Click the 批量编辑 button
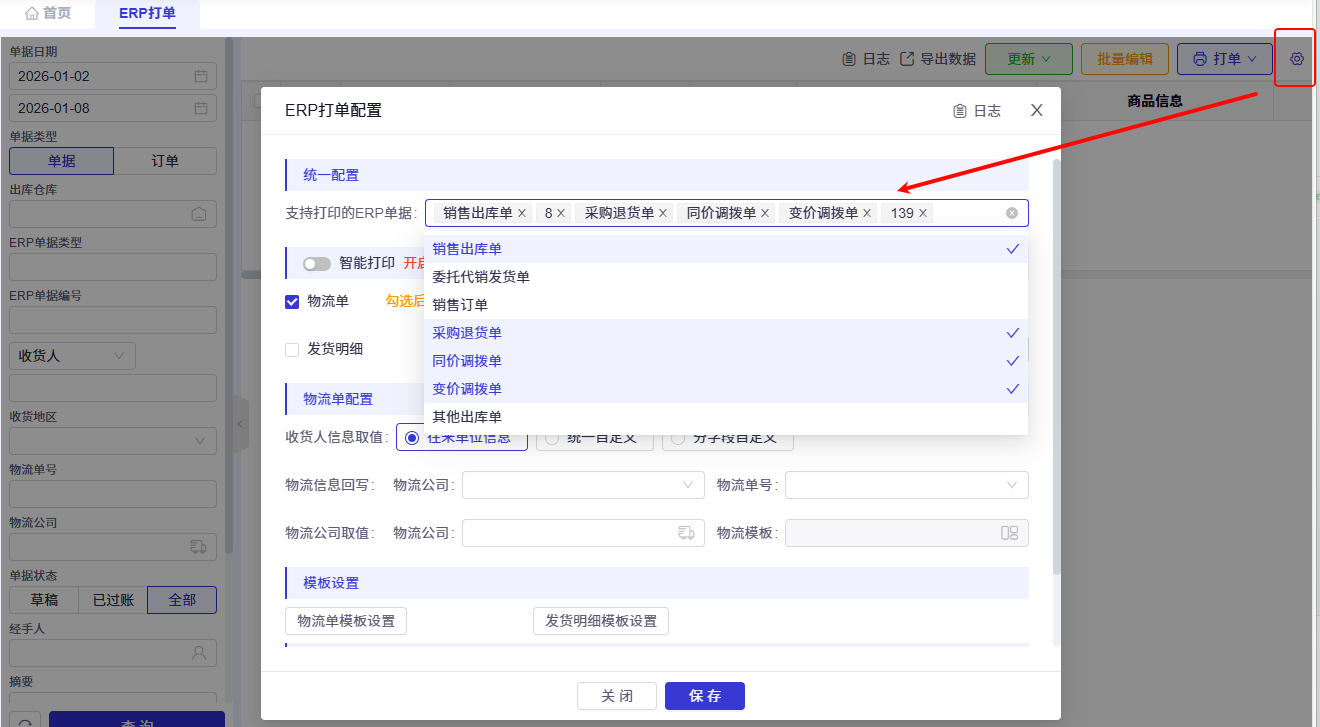1320x727 pixels. (1125, 59)
